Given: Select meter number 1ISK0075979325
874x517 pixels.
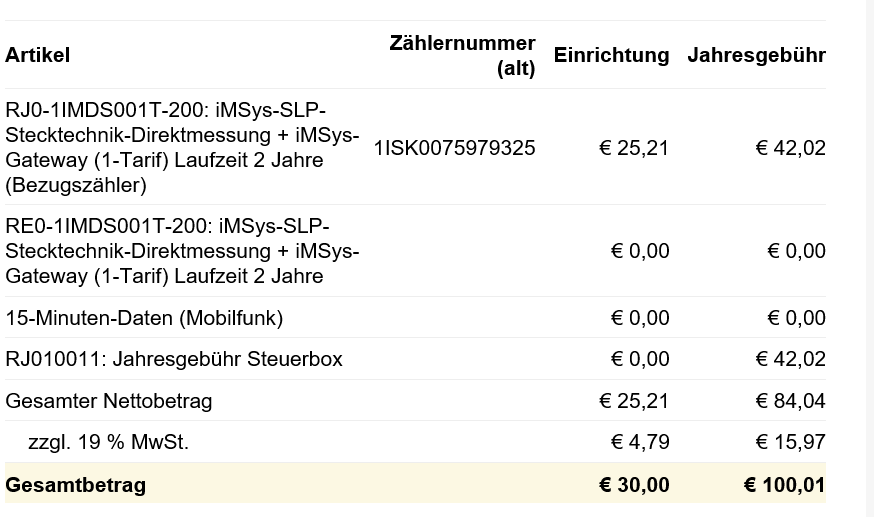Looking at the screenshot, I should 454,148.
